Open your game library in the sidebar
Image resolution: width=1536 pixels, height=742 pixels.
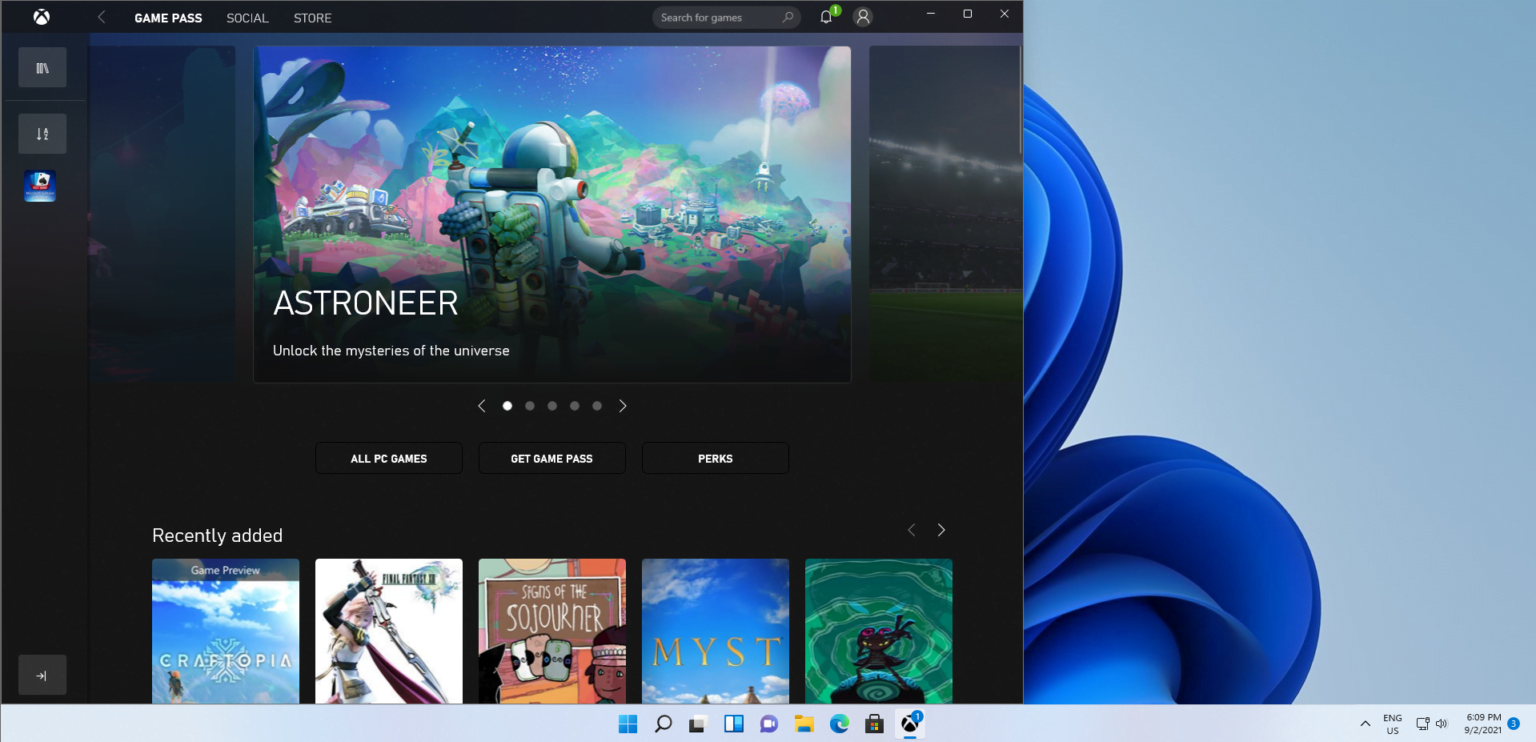coord(42,67)
